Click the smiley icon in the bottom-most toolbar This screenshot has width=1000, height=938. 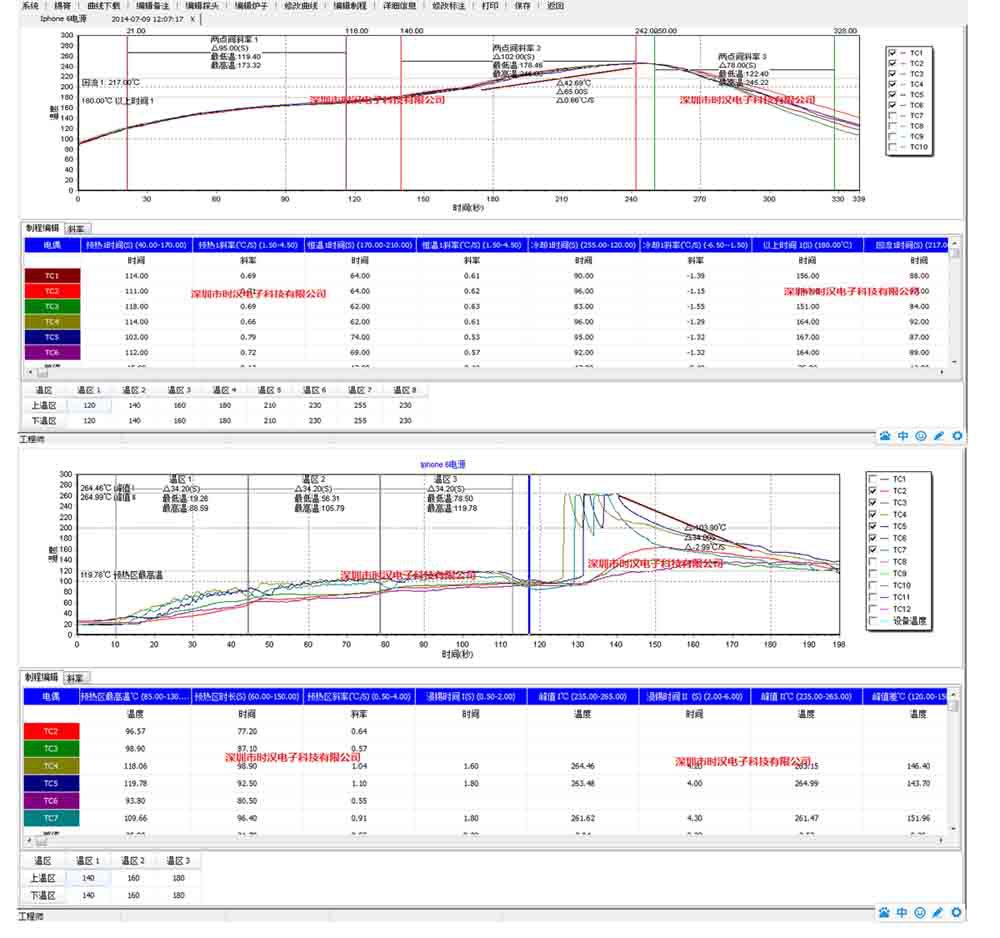921,912
